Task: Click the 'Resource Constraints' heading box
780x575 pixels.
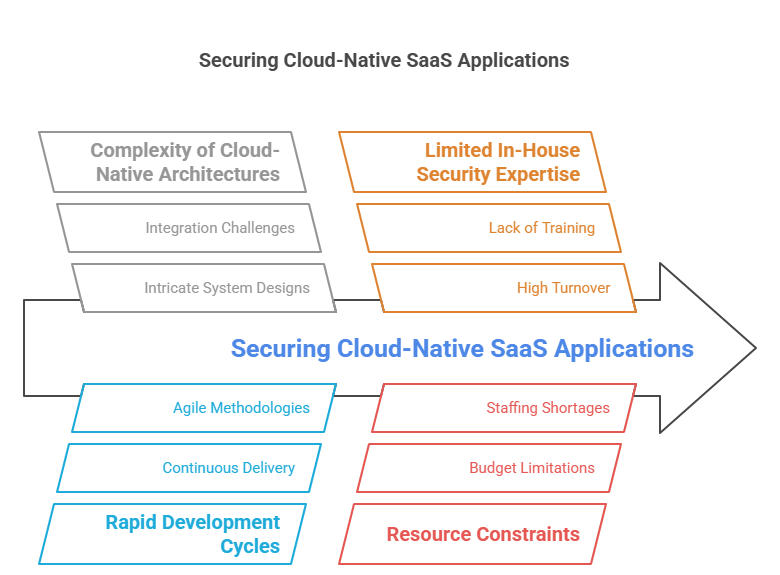Action: pyautogui.click(x=472, y=534)
